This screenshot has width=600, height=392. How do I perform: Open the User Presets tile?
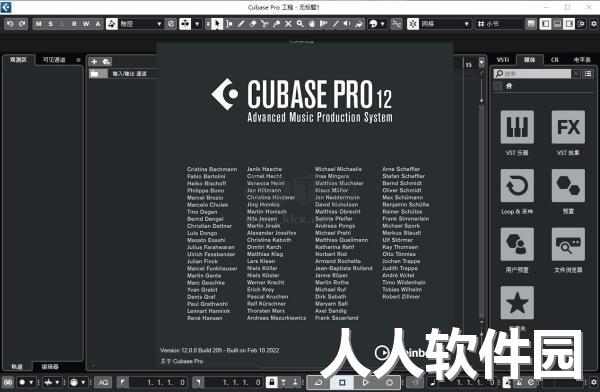coord(517,244)
